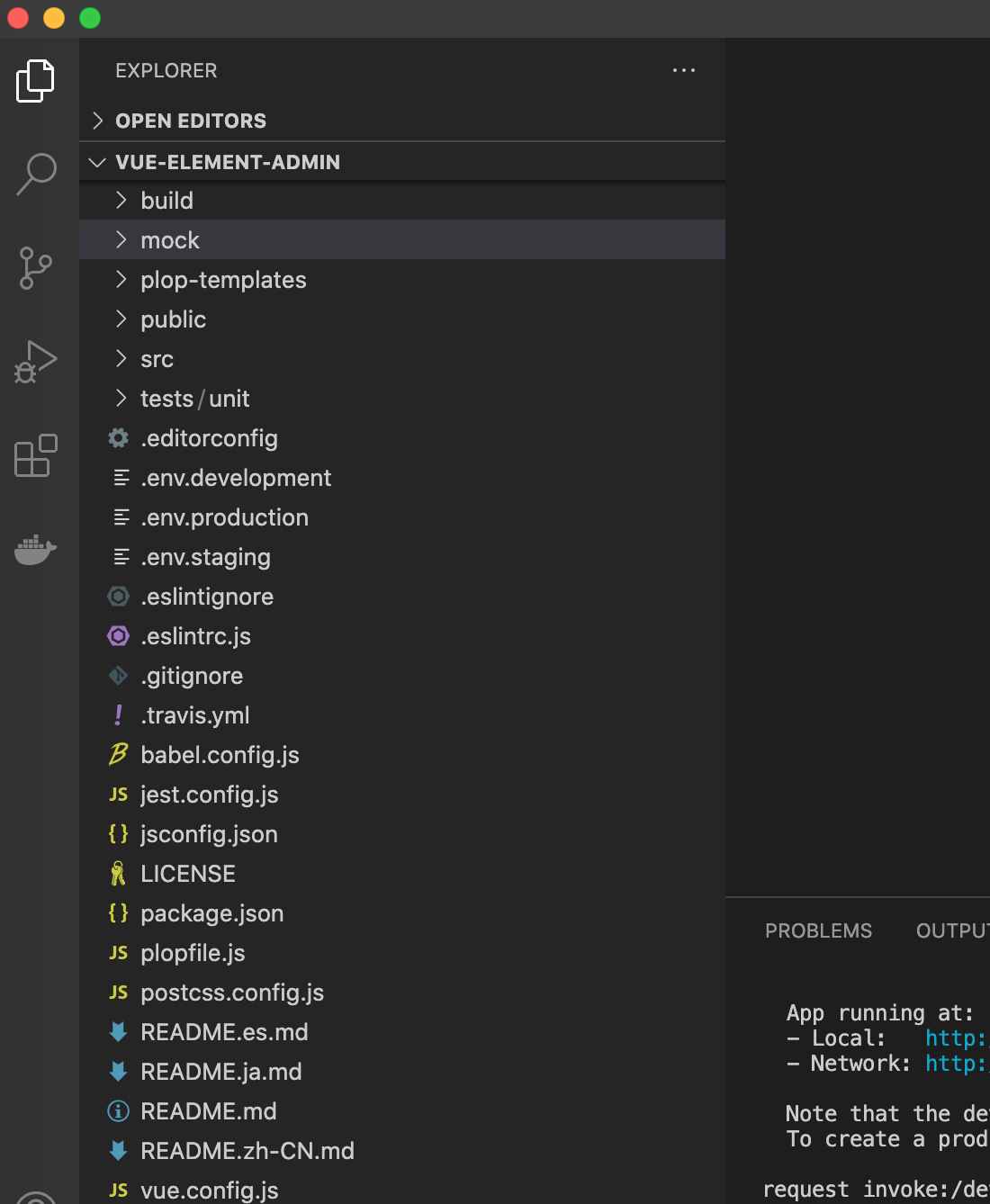Expand the plop-templates folder
Viewport: 990px width, 1204px height.
point(402,280)
